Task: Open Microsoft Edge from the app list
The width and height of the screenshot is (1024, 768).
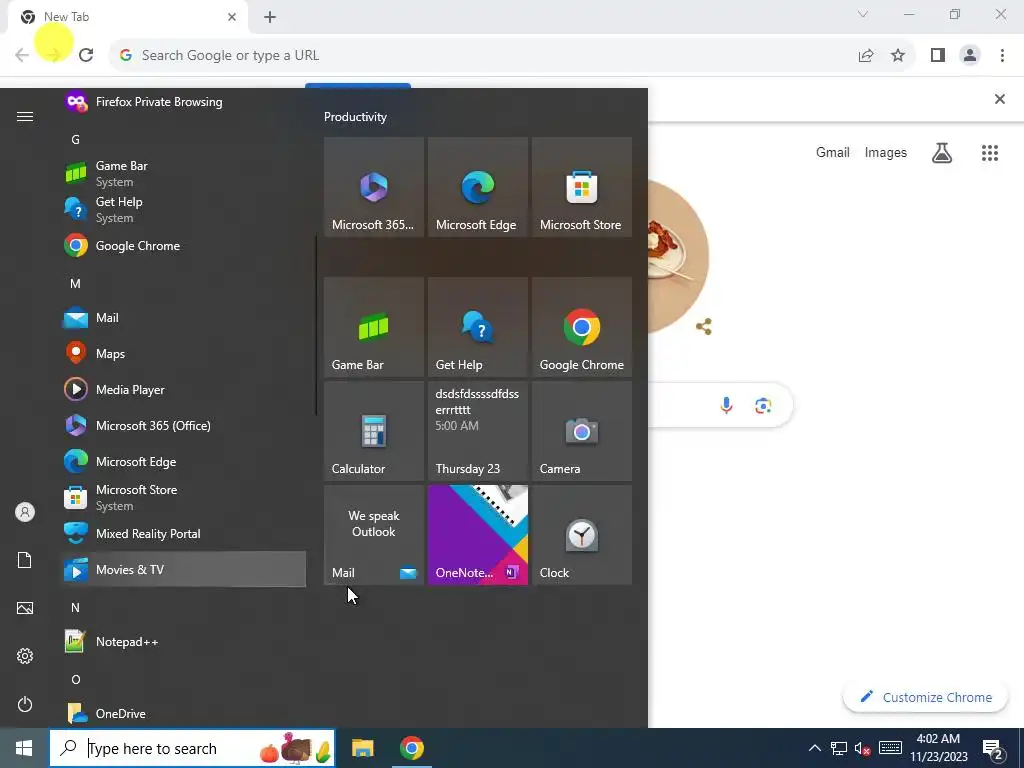Action: pos(183,462)
